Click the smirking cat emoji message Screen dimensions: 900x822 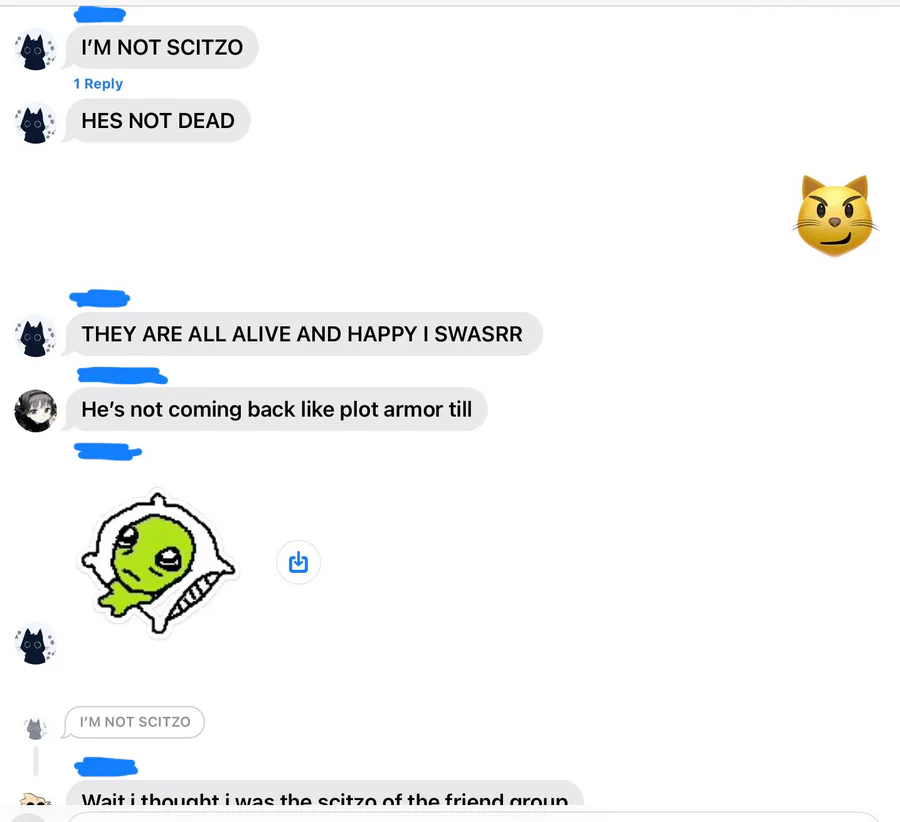(835, 215)
